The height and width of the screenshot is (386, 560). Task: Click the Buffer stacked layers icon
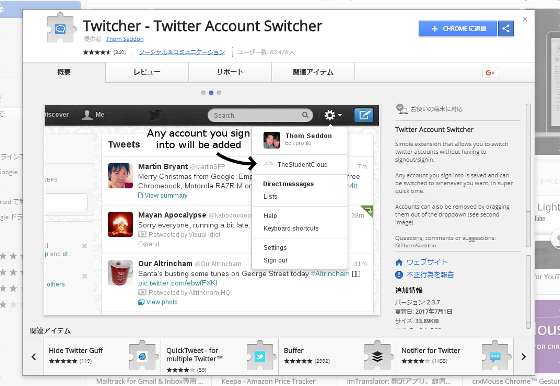(378, 356)
